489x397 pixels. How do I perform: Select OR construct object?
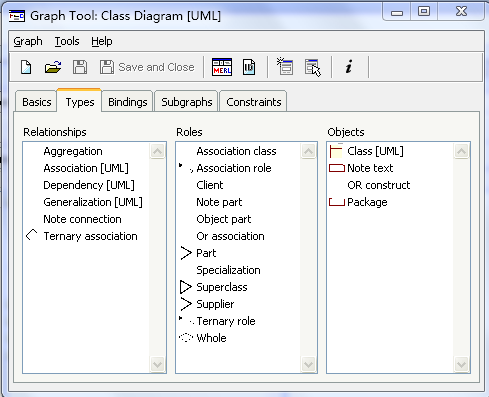click(x=379, y=185)
